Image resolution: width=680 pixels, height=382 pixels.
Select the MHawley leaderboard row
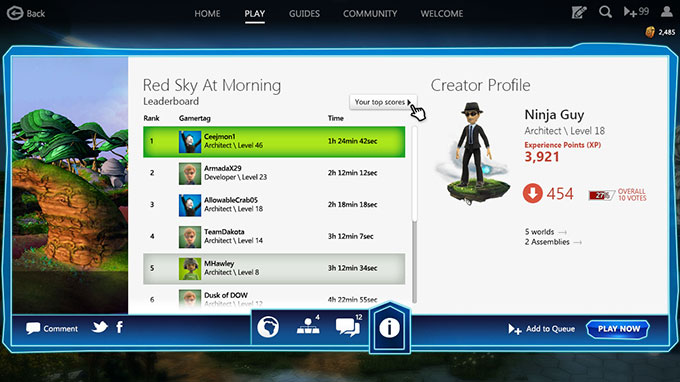274,269
